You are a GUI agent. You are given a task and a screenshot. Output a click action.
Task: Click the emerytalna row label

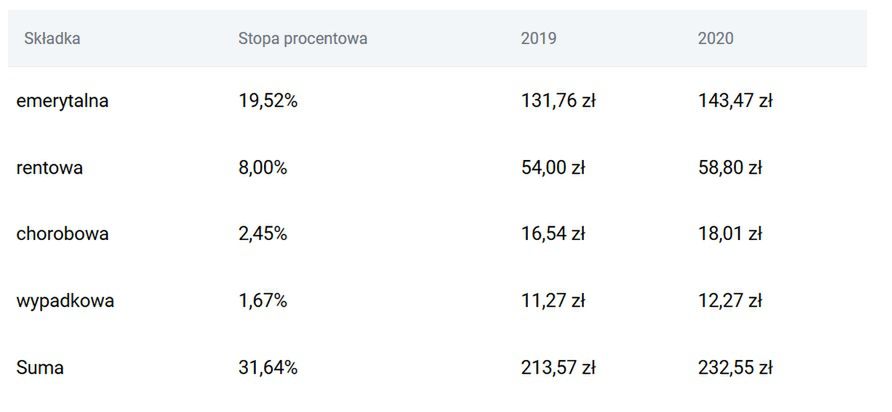coord(62,100)
